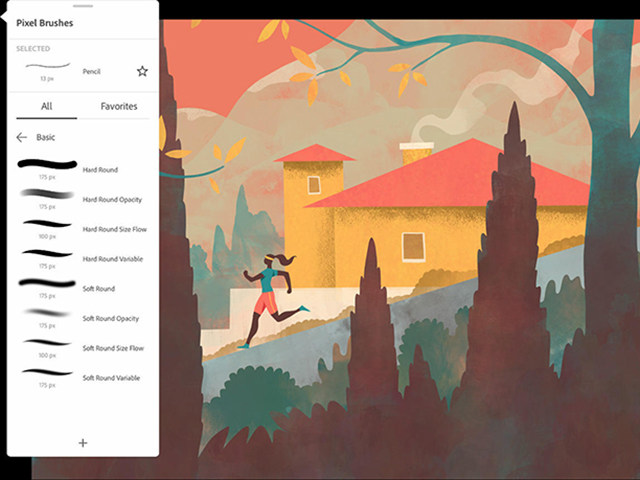Select the Soft Round brush stroke preview

click(46, 283)
